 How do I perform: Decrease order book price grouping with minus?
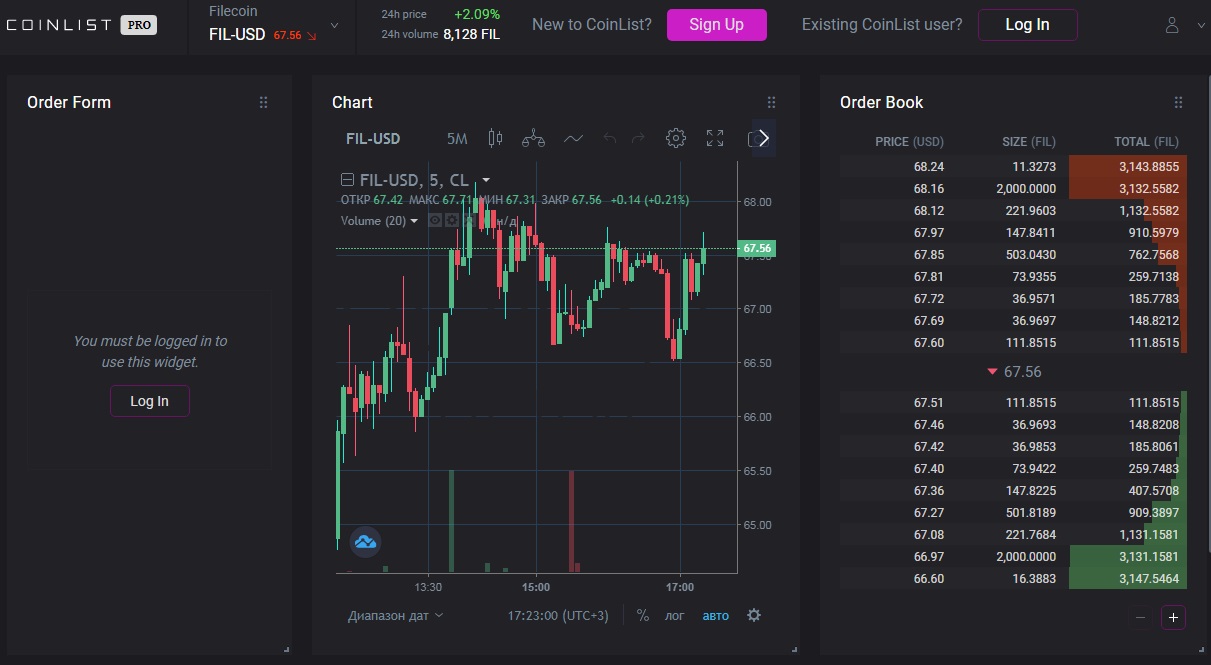[1141, 617]
